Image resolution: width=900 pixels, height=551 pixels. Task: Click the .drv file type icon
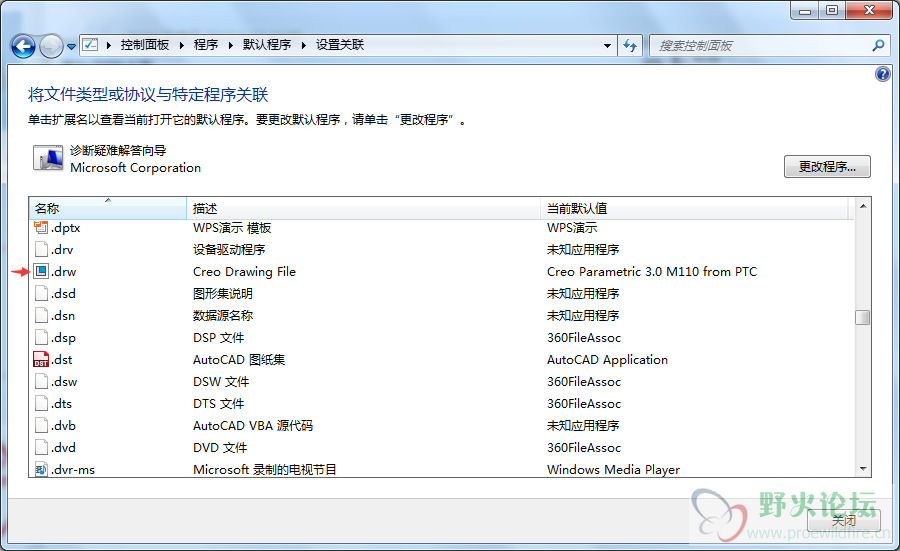41,249
